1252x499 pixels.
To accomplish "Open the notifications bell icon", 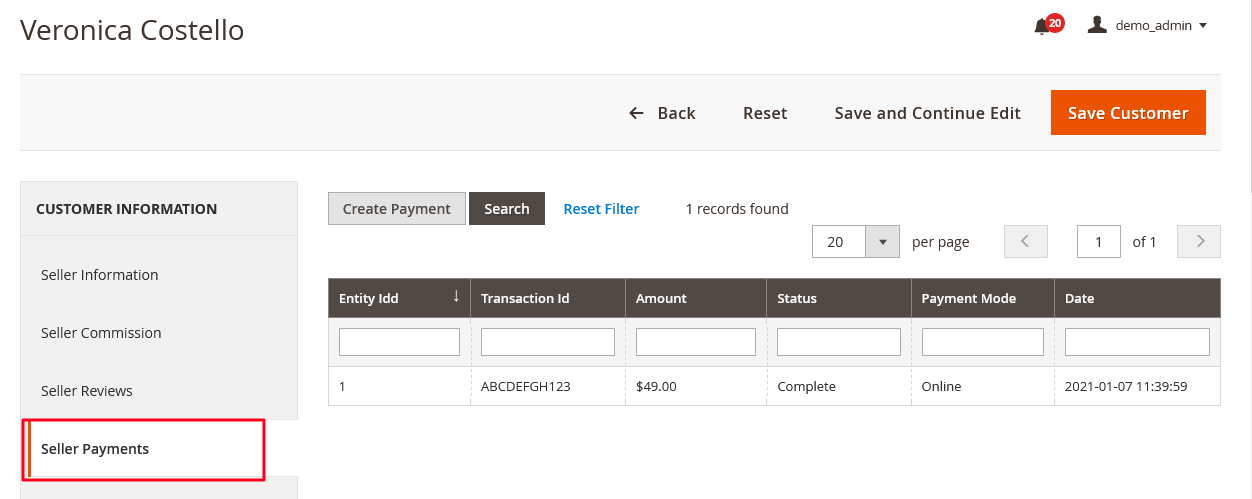I will (x=1042, y=26).
